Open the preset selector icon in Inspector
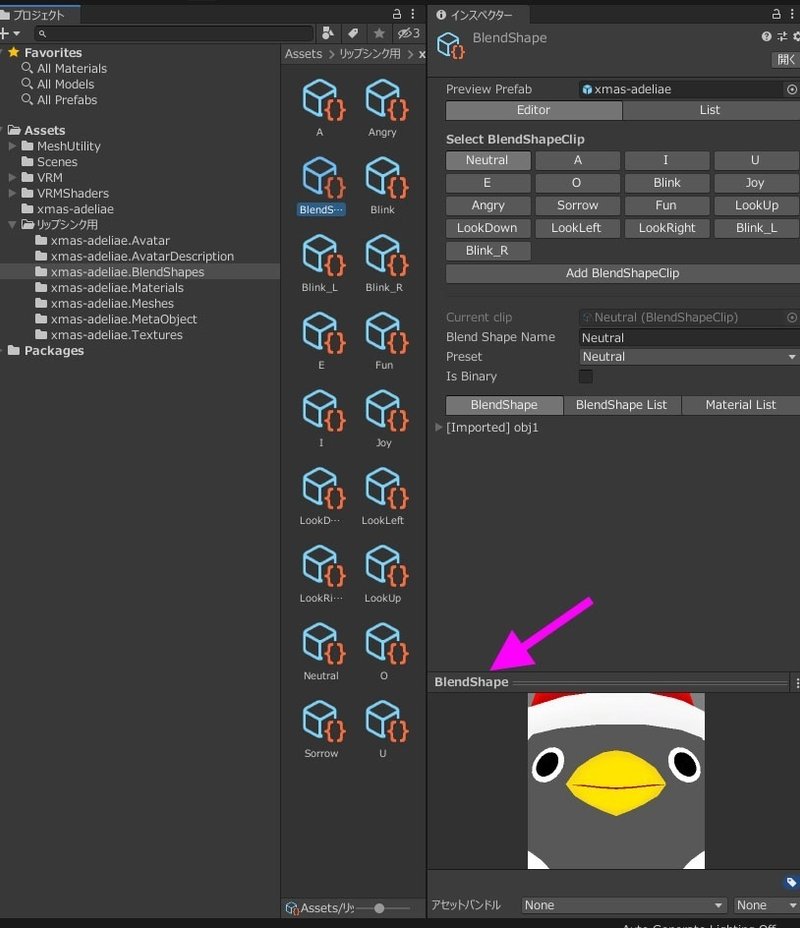This screenshot has height=928, width=800. [782, 37]
